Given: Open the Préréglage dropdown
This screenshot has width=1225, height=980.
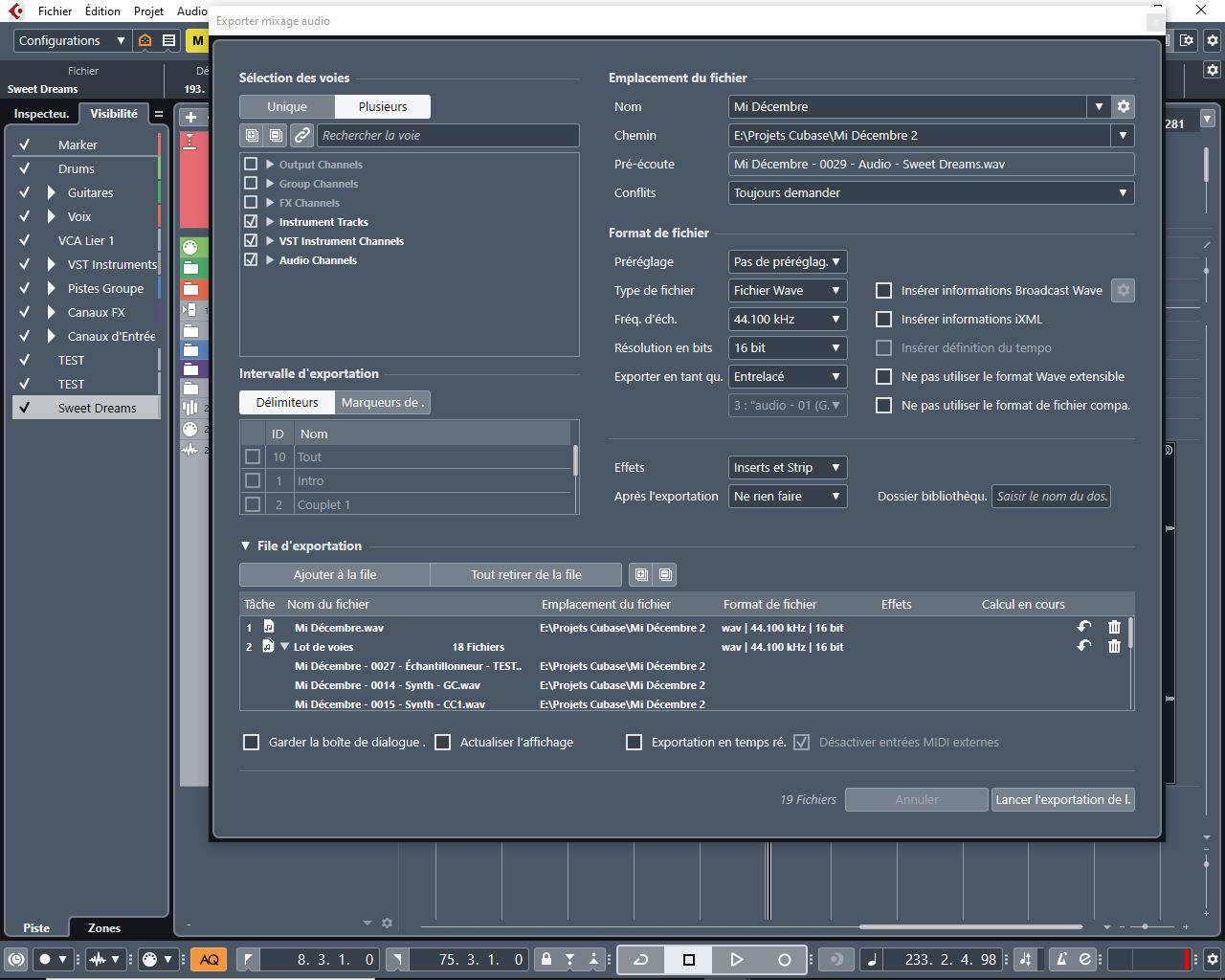Looking at the screenshot, I should (x=788, y=261).
